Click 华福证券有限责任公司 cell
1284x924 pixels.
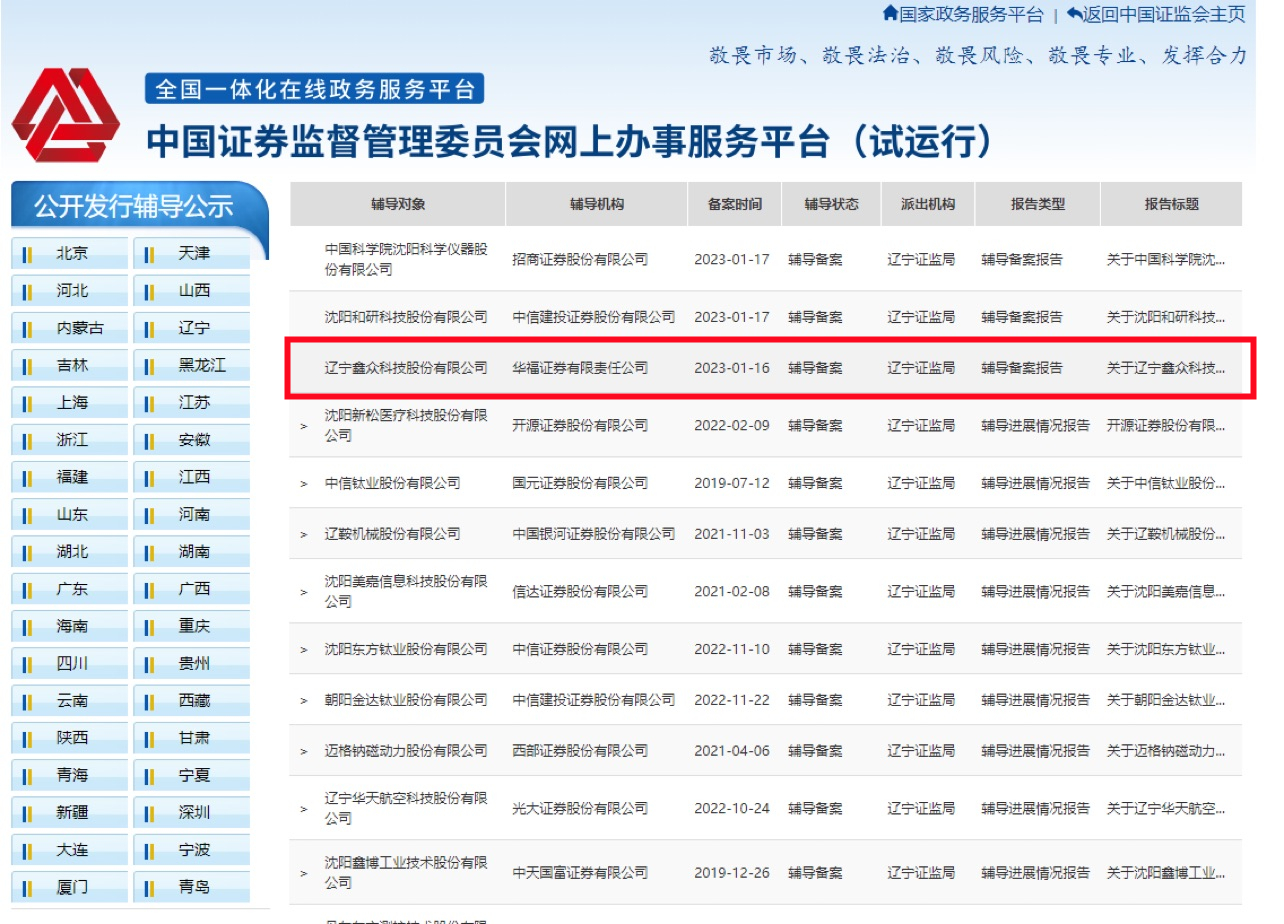tap(580, 368)
